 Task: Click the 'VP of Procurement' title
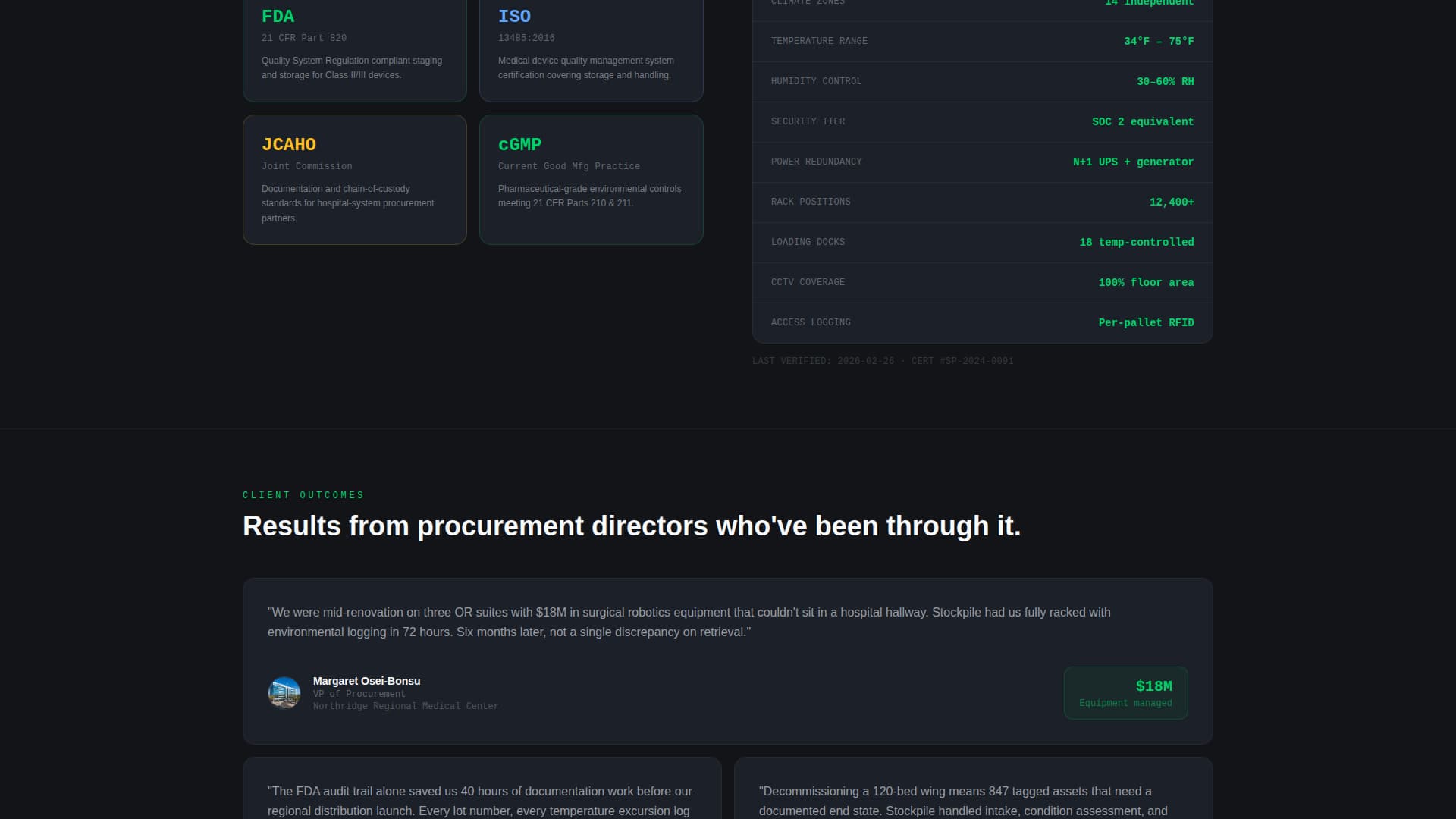click(359, 694)
